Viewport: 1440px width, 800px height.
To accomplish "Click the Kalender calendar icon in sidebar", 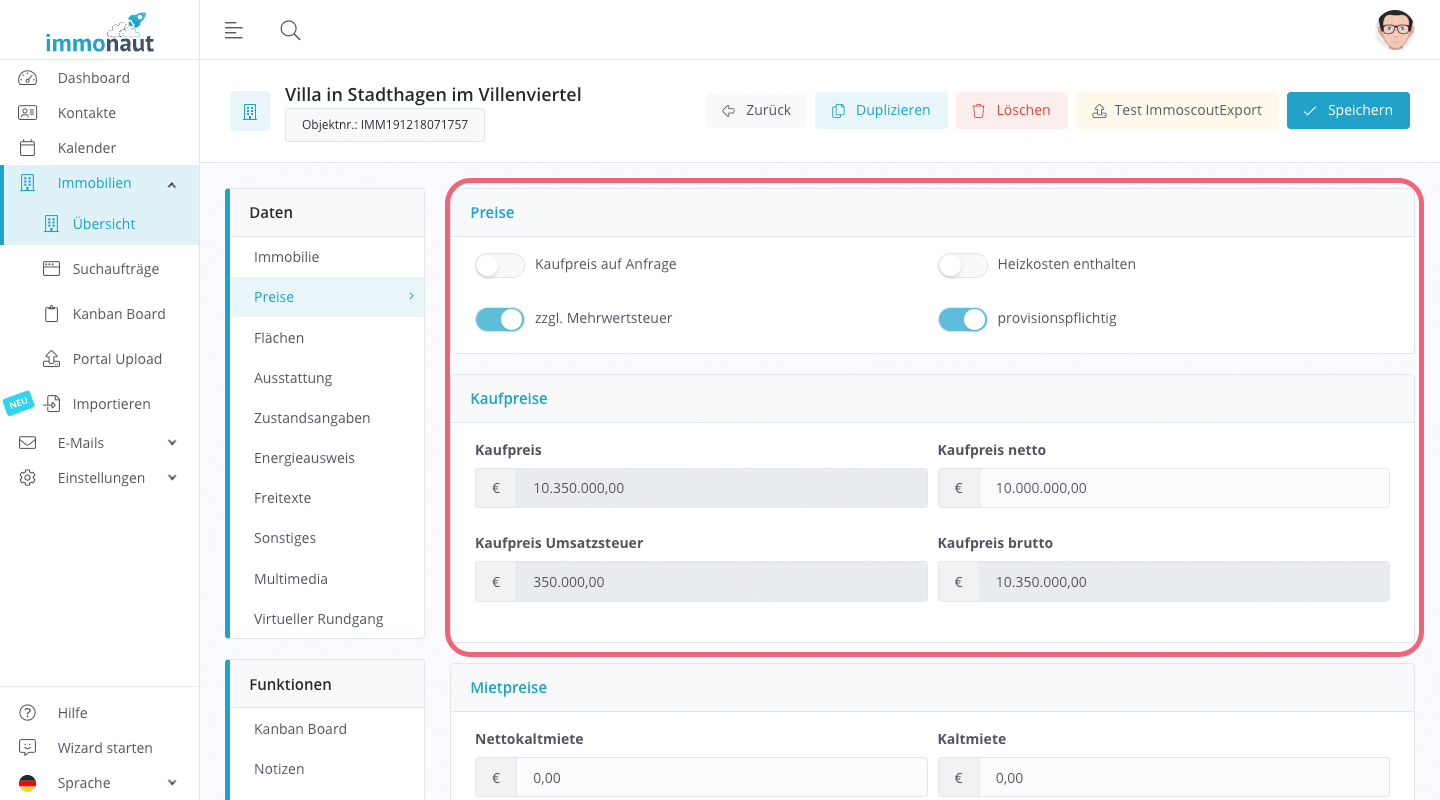I will [28, 148].
